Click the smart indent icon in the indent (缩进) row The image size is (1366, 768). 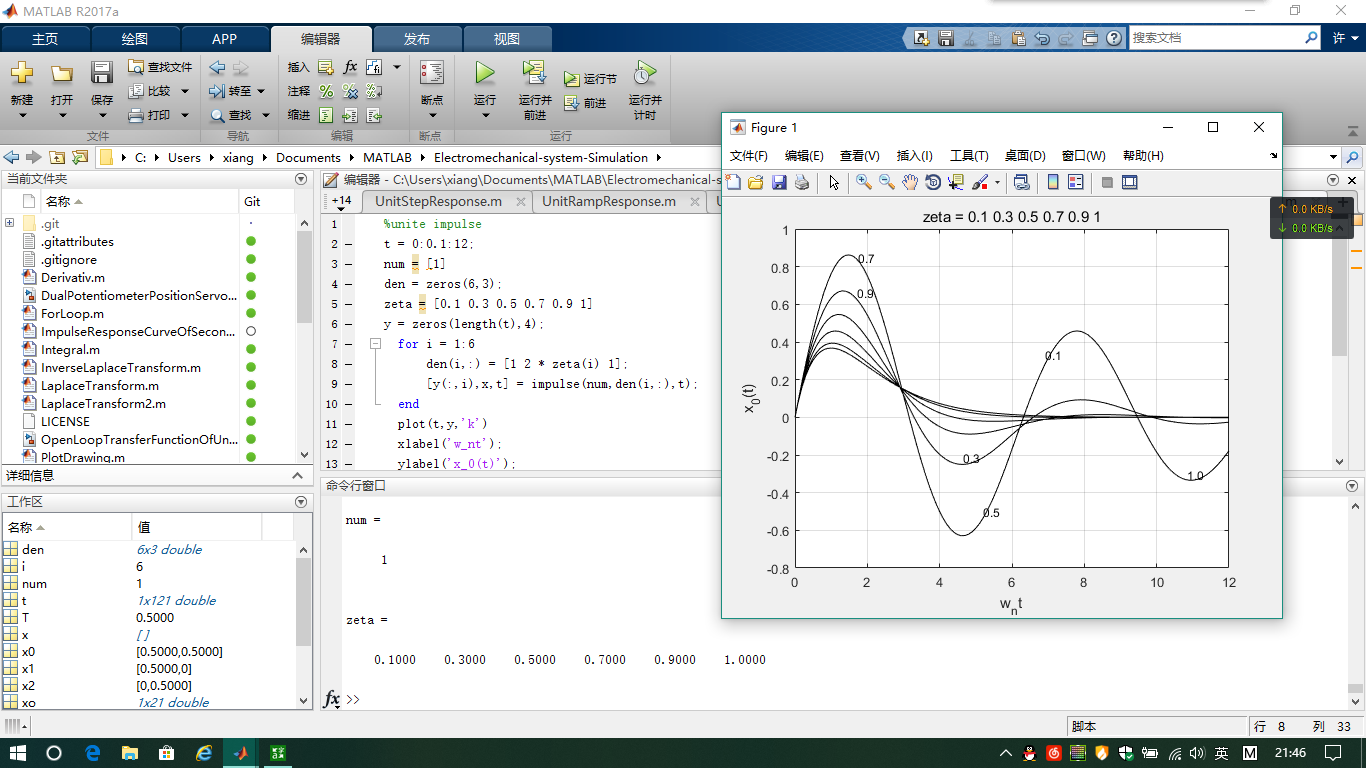pos(326,115)
